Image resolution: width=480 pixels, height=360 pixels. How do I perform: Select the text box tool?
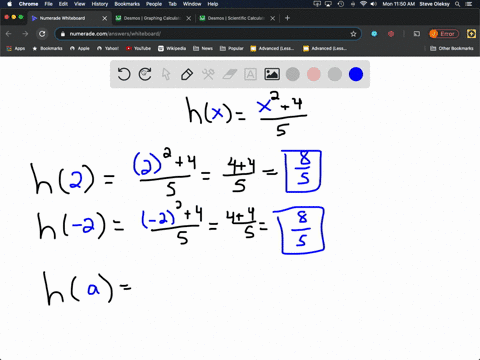tap(250, 74)
